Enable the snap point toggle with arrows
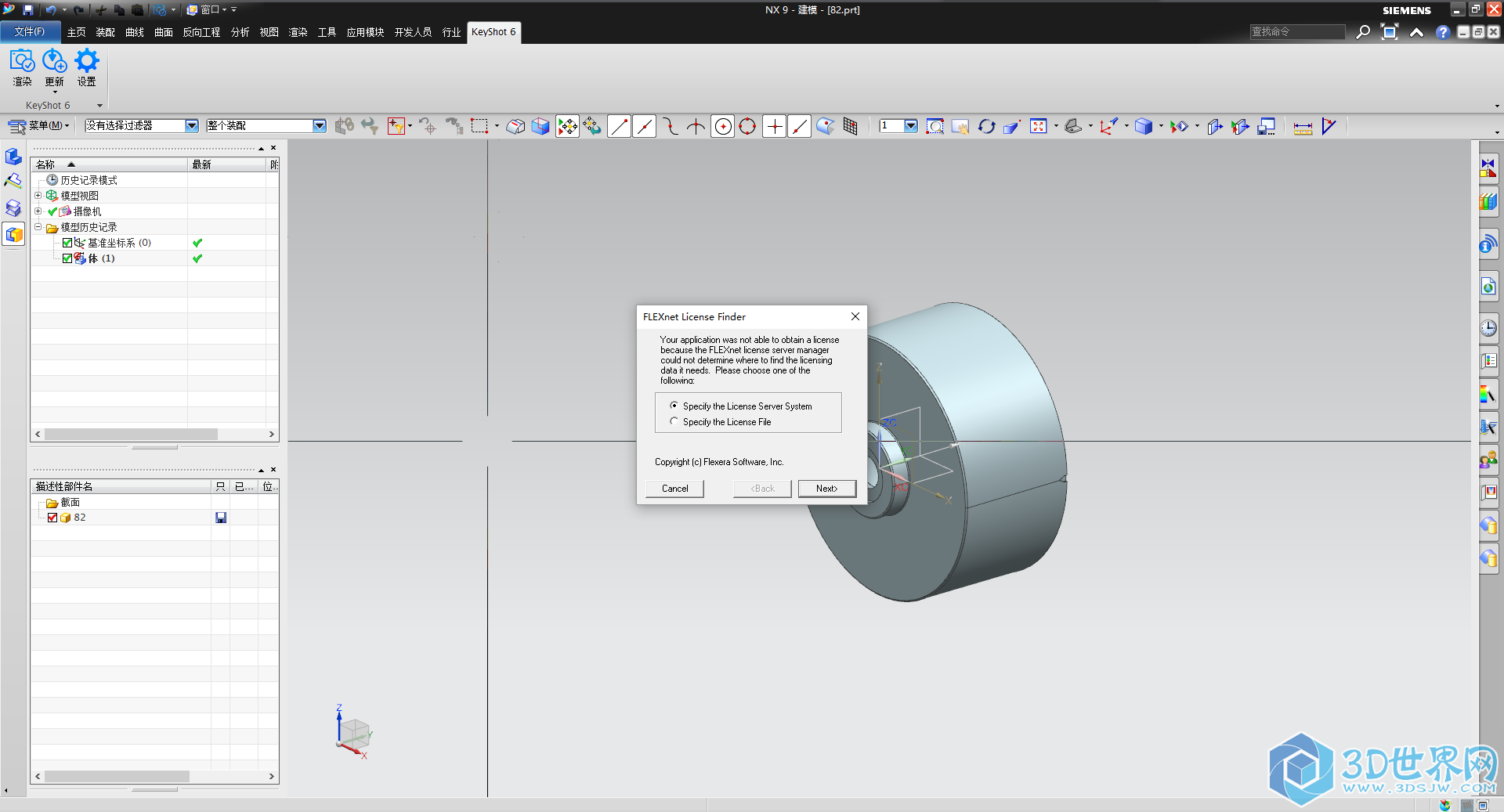This screenshot has width=1504, height=812. (x=567, y=126)
